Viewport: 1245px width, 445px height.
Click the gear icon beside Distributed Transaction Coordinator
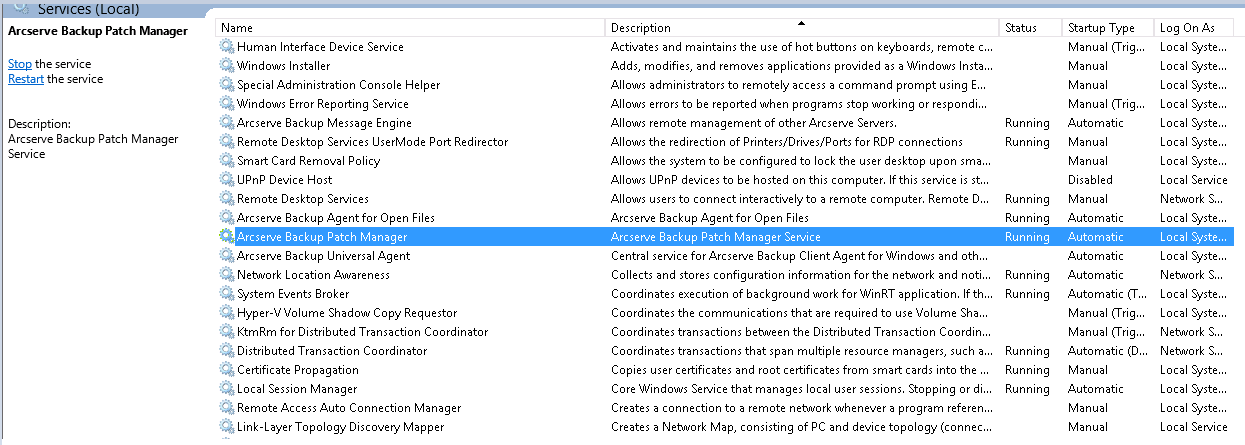pyautogui.click(x=227, y=351)
